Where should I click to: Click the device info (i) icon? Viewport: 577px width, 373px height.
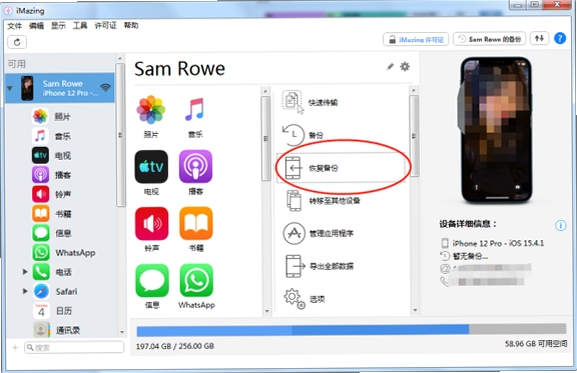pyautogui.click(x=560, y=225)
